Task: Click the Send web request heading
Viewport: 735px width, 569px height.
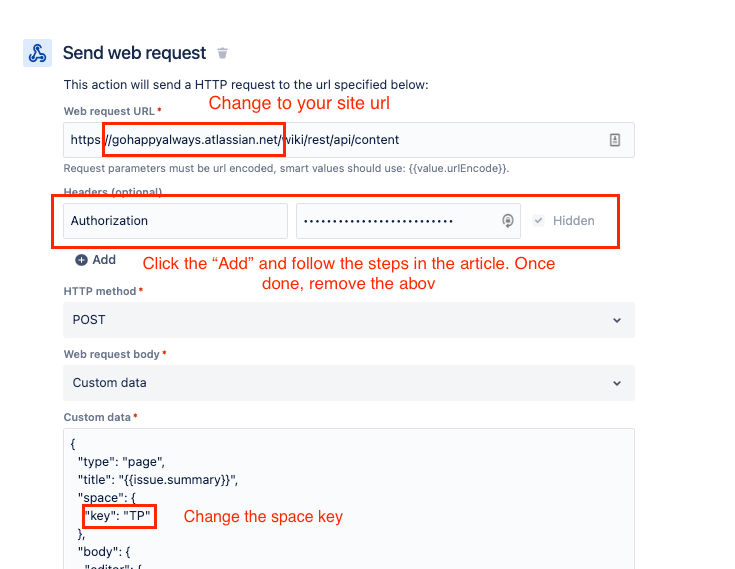Action: (x=135, y=53)
